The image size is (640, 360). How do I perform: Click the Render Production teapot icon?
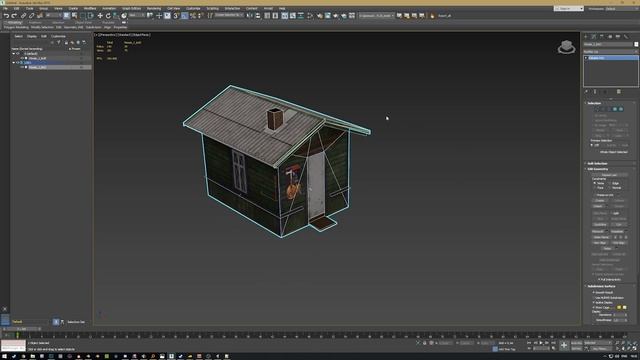pyautogui.click(x=335, y=16)
